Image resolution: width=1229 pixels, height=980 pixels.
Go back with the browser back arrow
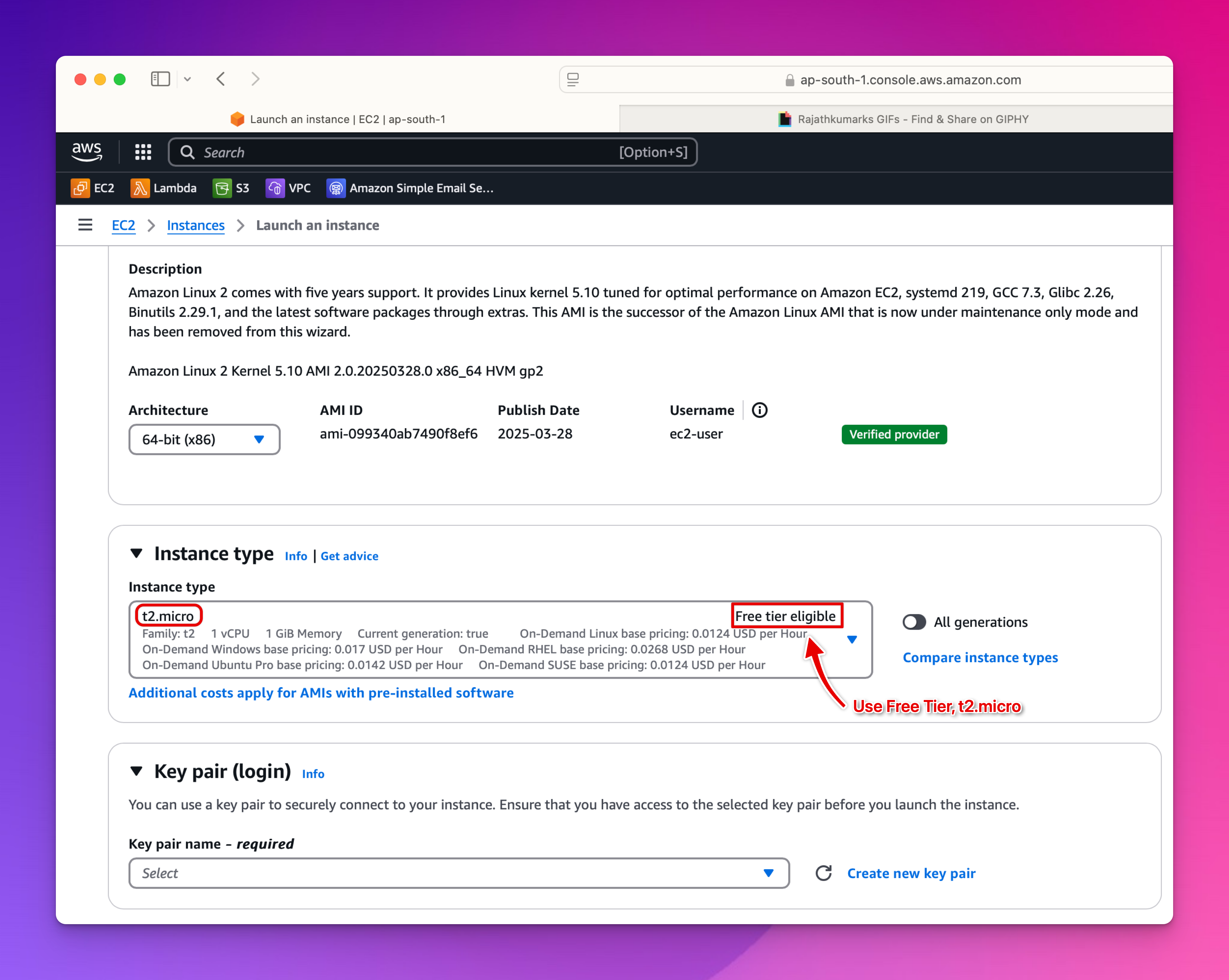(x=221, y=79)
